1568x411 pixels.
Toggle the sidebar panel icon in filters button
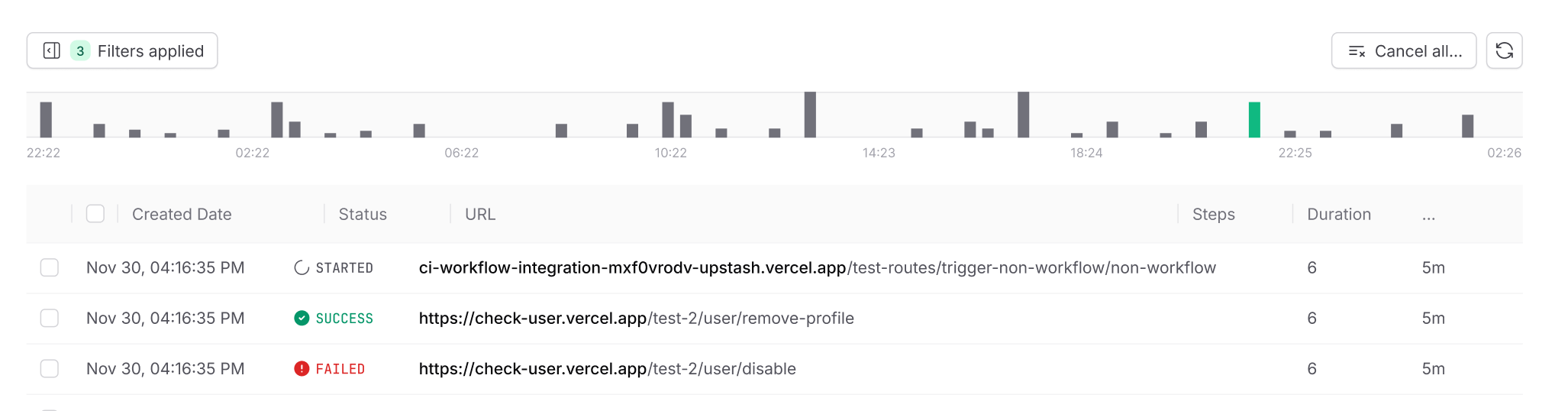coord(52,51)
